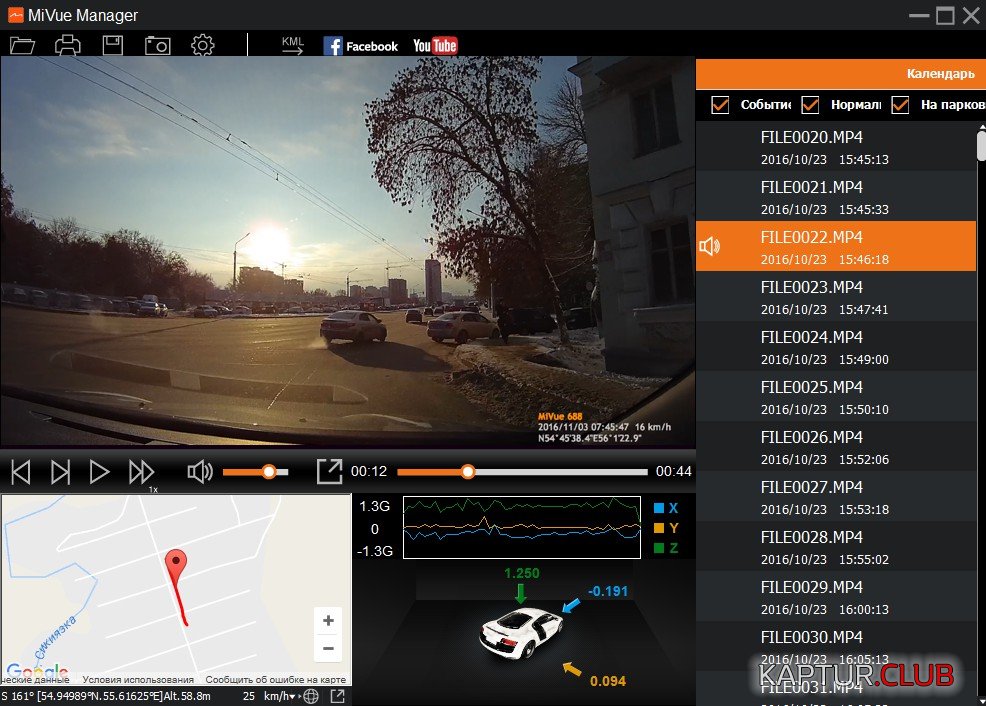
Task: Skip to the previous video file
Action: 21,472
